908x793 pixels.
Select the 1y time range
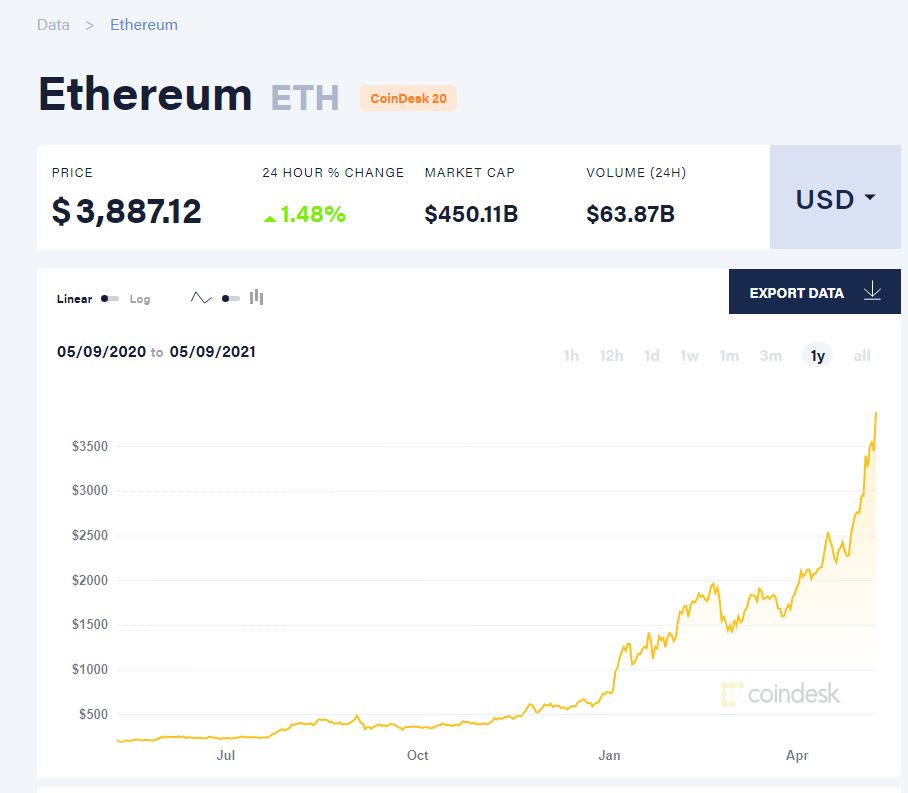click(817, 356)
